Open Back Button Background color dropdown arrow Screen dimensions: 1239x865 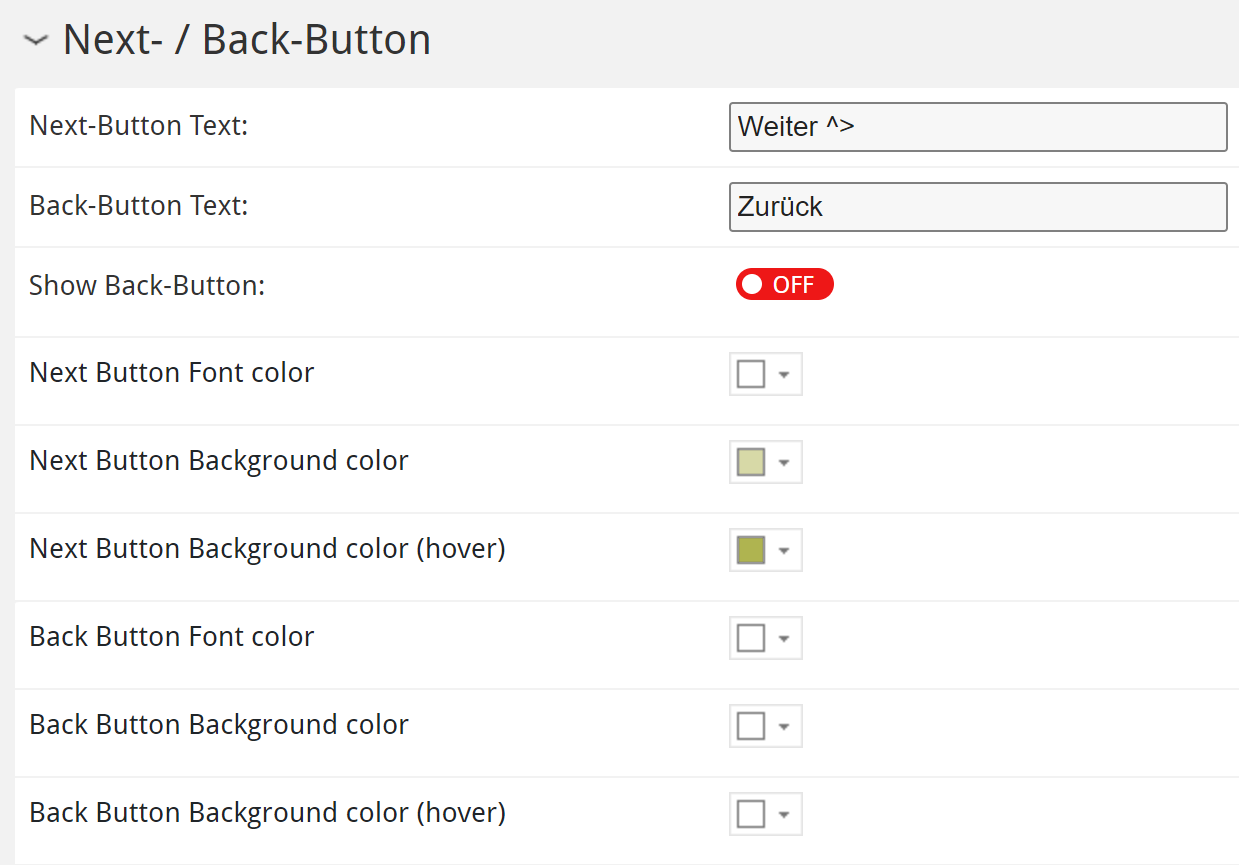[784, 727]
